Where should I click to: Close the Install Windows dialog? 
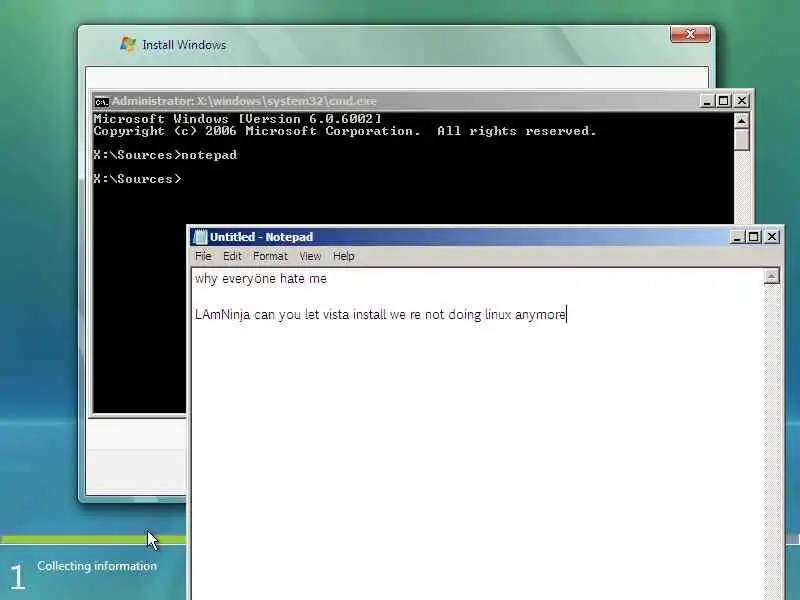pyautogui.click(x=690, y=34)
